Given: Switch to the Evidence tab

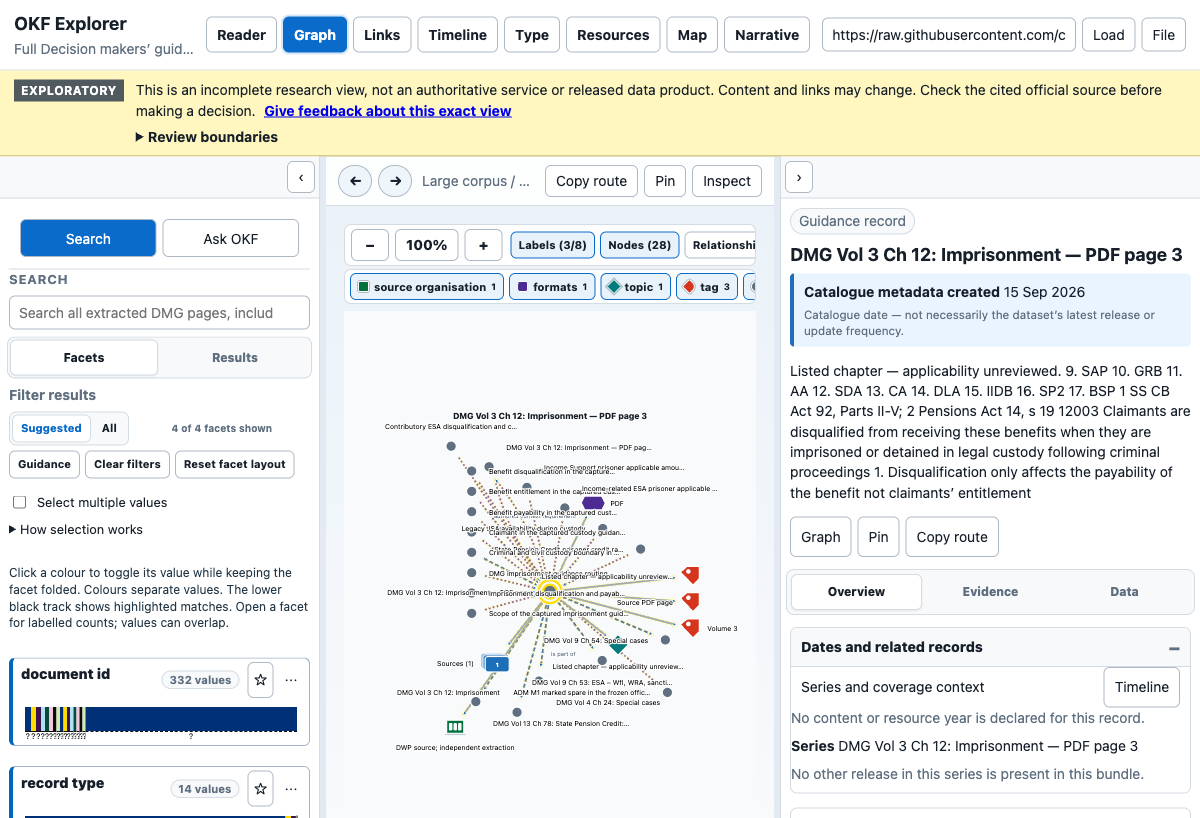Looking at the screenshot, I should coord(990,592).
